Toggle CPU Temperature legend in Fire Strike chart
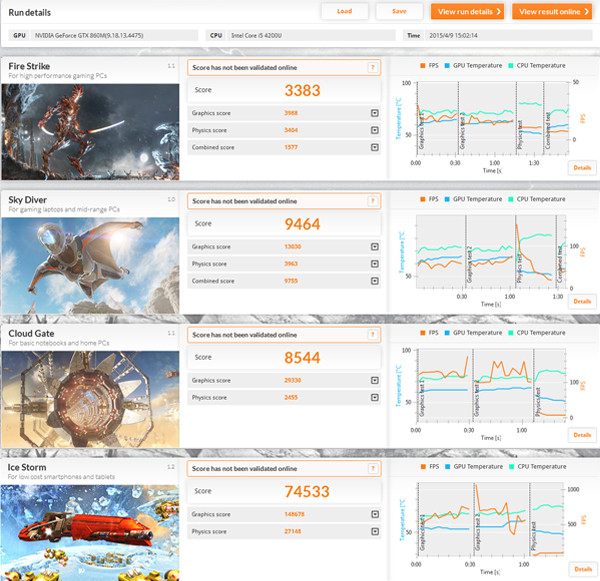 (537, 65)
